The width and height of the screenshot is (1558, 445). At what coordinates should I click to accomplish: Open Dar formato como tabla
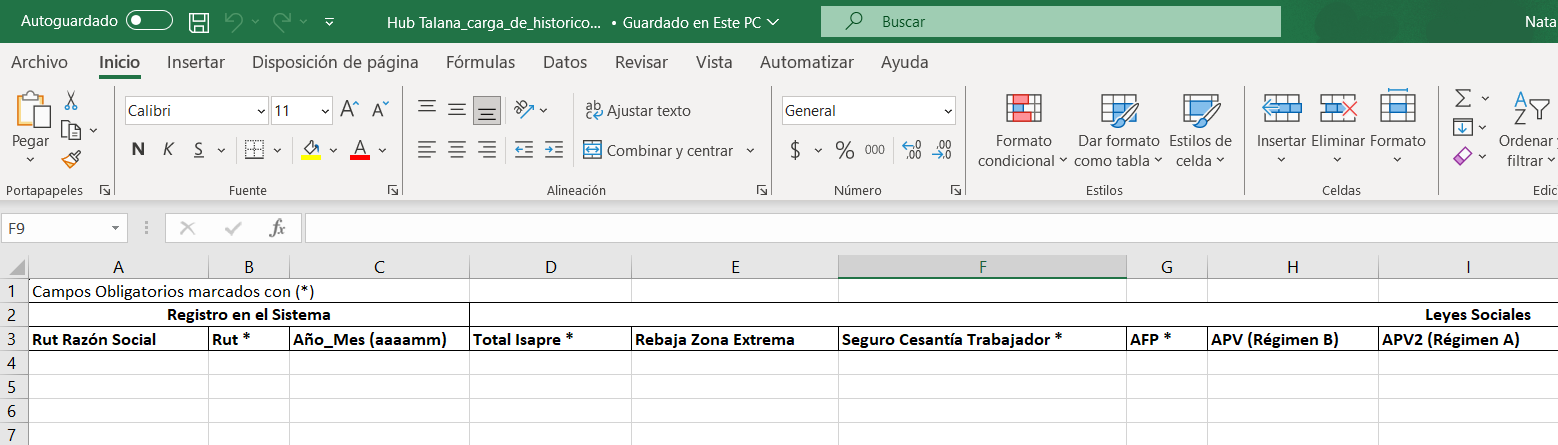pos(1118,131)
